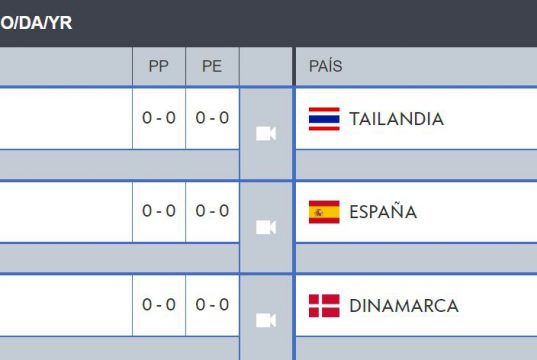
Task: Open the video camera icon in España row
Action: (266, 227)
